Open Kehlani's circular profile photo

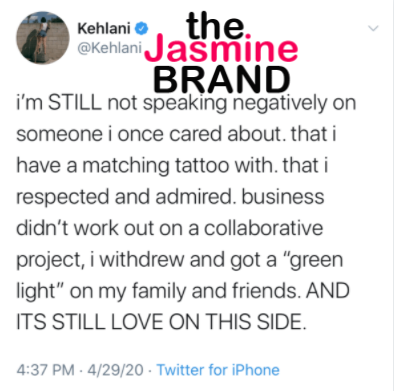click(43, 38)
